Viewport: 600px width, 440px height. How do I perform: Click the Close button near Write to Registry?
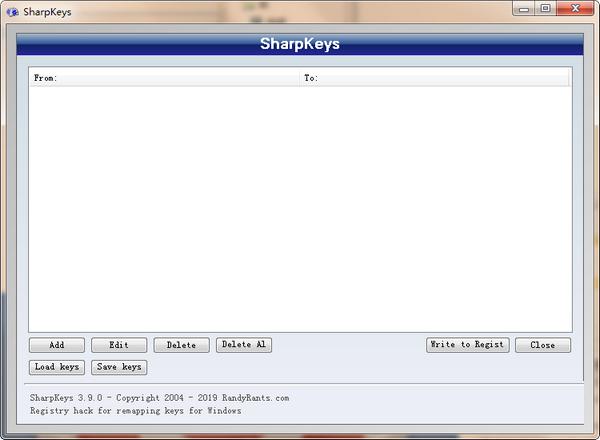pyautogui.click(x=543, y=345)
